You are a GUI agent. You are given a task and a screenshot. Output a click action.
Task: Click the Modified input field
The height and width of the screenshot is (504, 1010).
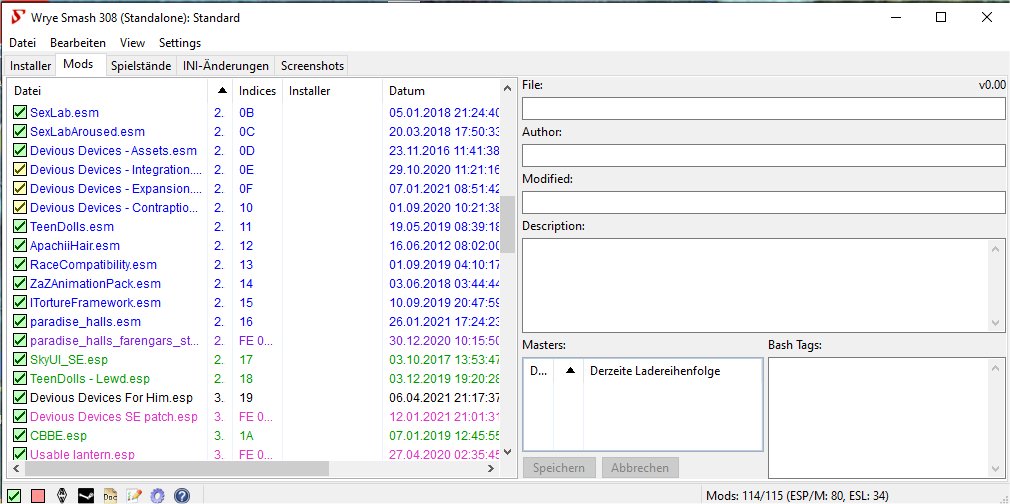763,202
